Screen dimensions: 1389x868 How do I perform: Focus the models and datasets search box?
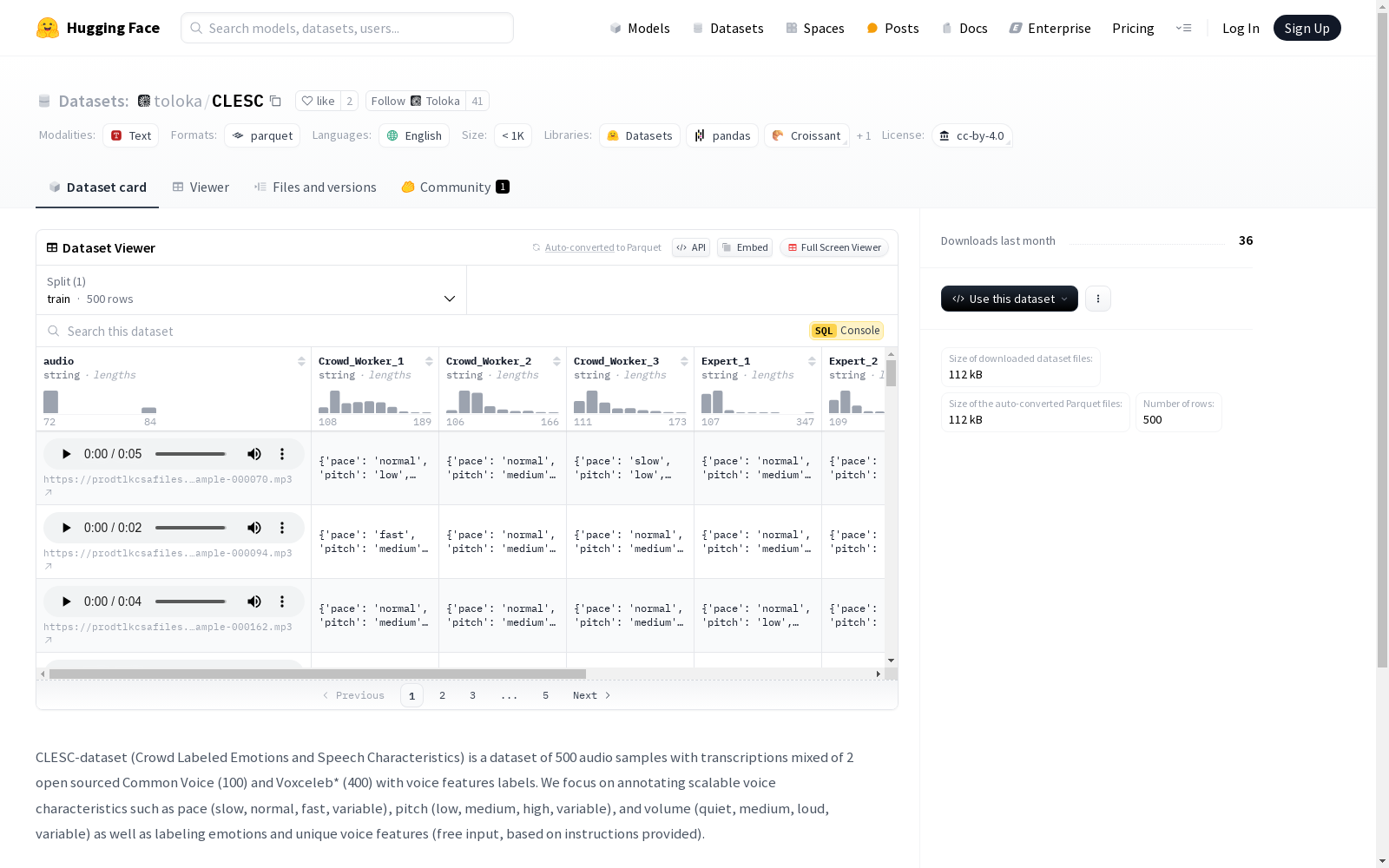point(347,28)
